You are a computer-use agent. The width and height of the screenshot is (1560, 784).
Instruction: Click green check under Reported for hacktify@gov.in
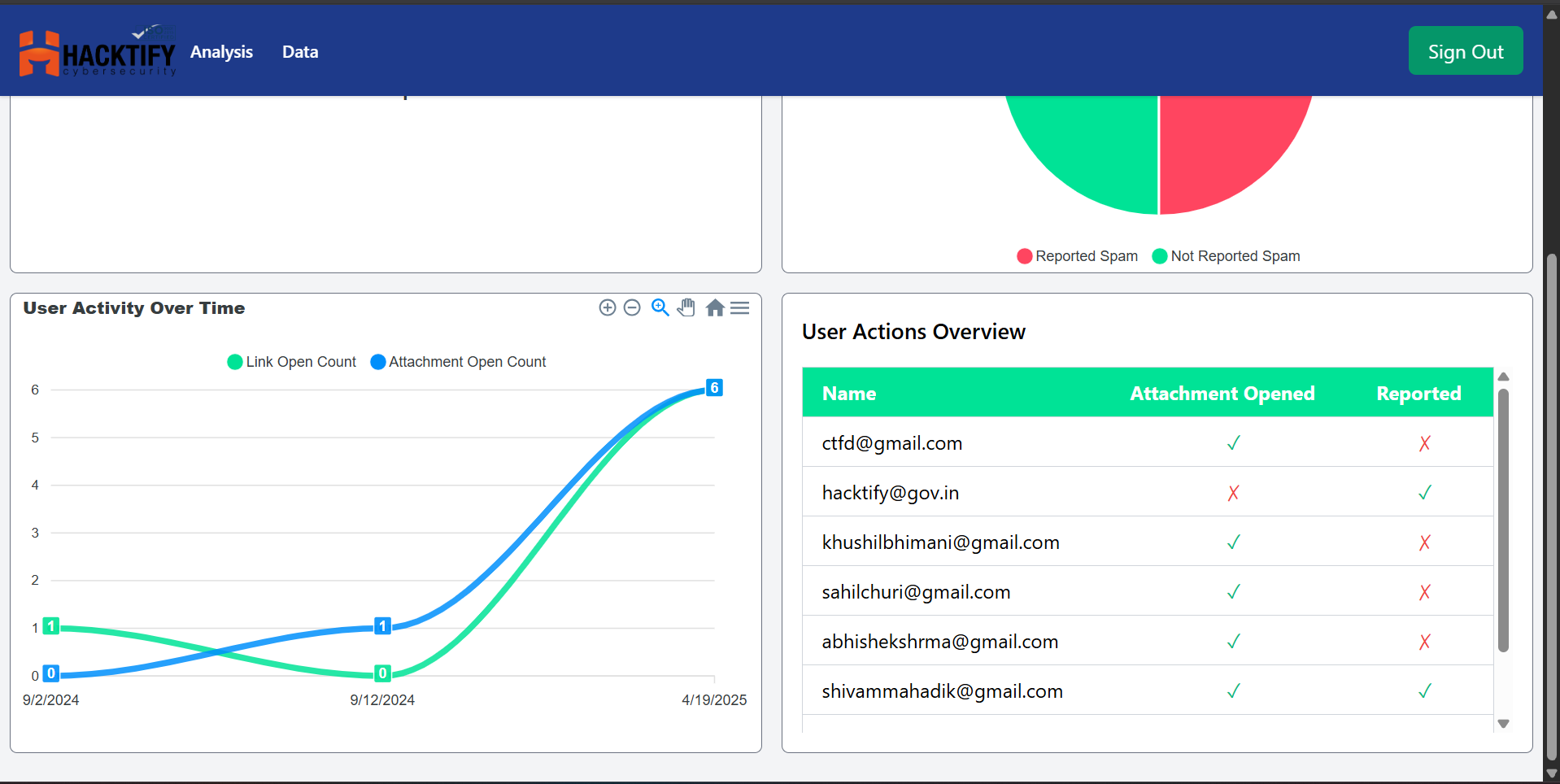pyautogui.click(x=1425, y=493)
